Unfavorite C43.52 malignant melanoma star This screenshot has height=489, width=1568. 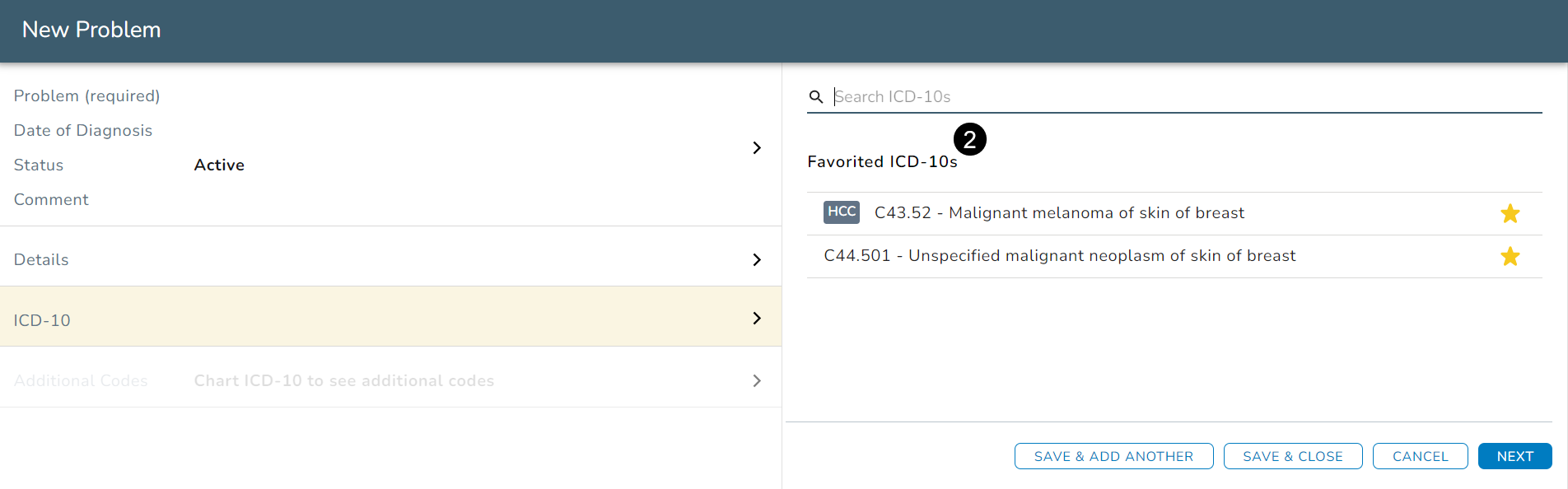click(1510, 214)
